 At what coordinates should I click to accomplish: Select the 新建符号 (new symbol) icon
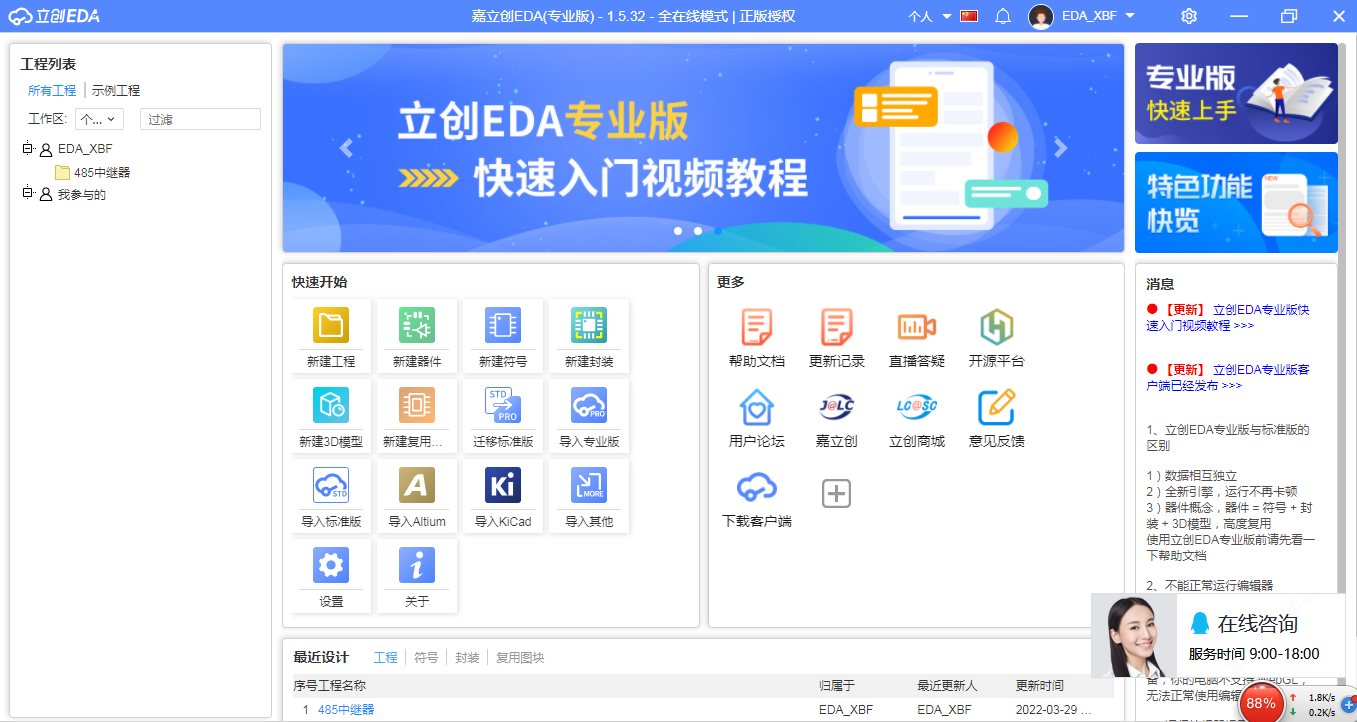tap(503, 326)
